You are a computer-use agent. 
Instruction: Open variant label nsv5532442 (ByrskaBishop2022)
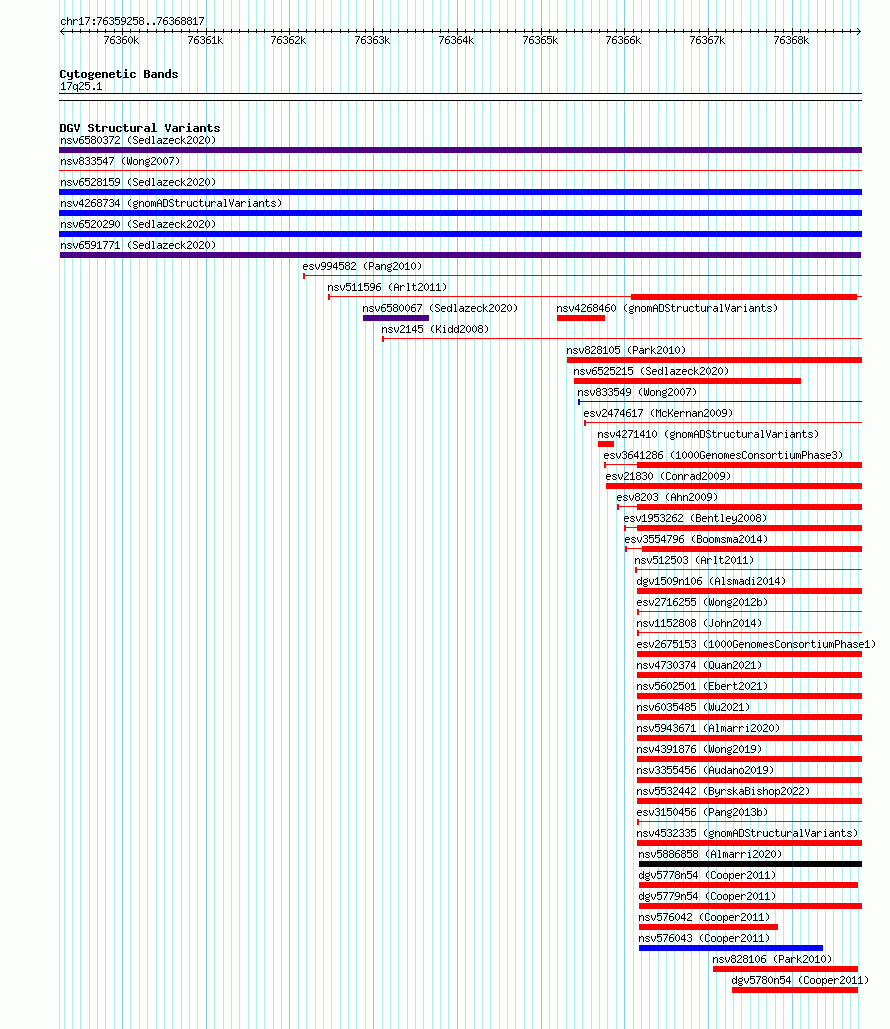(723, 791)
